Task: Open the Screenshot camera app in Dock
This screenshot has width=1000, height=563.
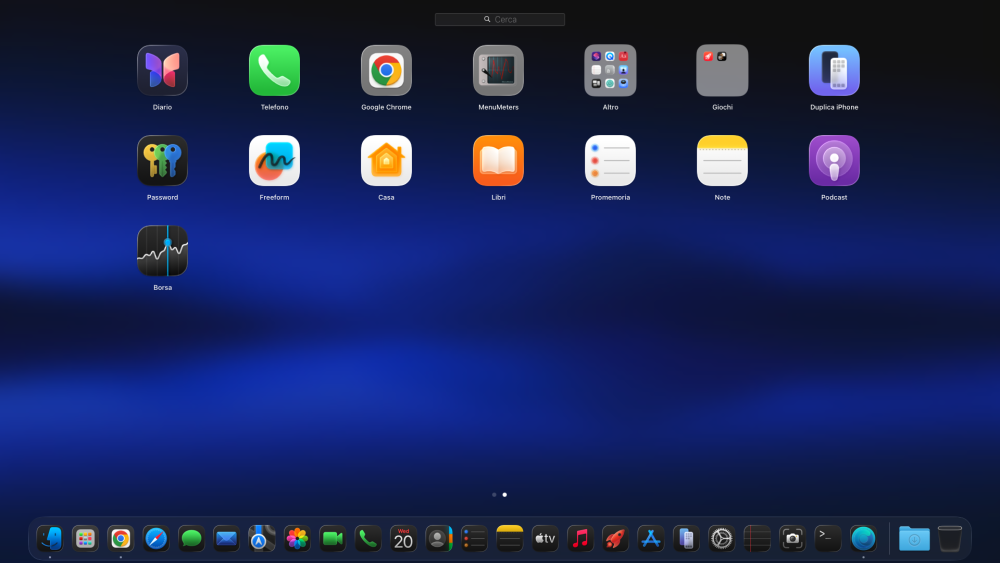Action: point(792,539)
